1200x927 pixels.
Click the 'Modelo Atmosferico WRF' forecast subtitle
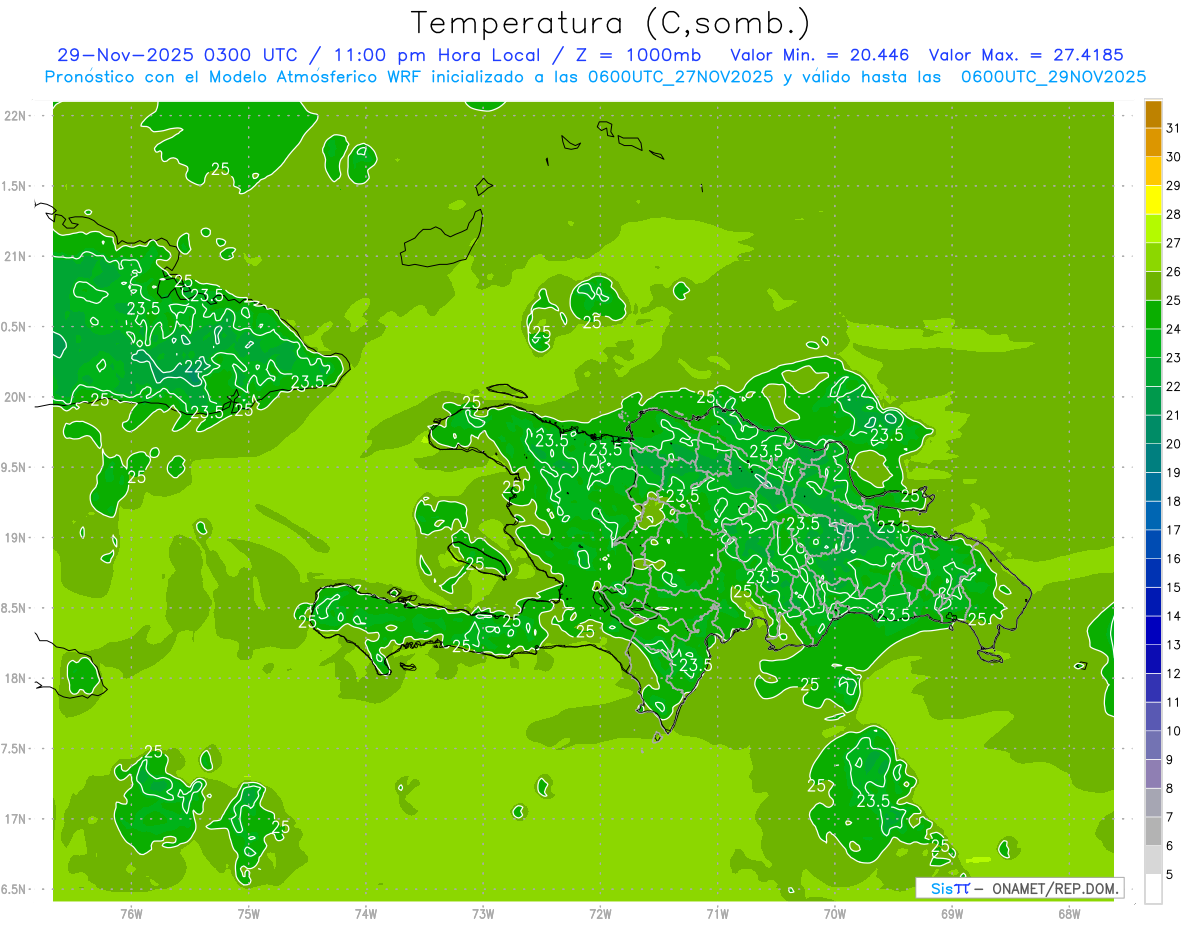pyautogui.click(x=595, y=77)
